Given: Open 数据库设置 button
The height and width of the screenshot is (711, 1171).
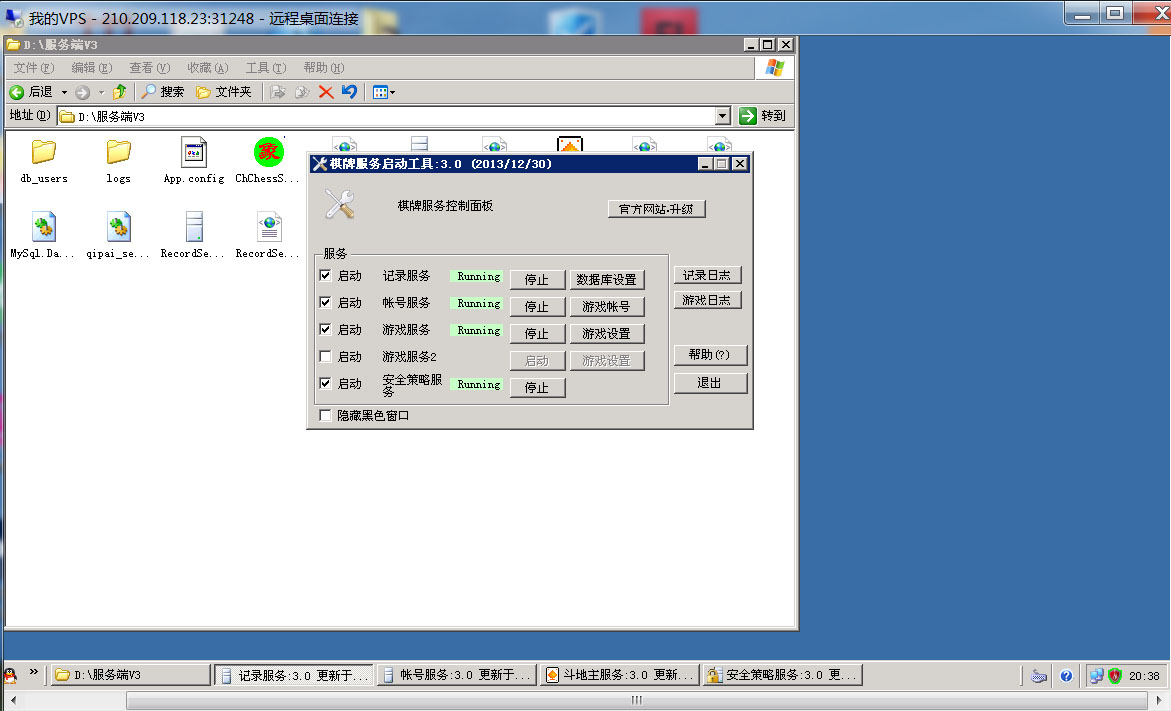Looking at the screenshot, I should pos(606,279).
